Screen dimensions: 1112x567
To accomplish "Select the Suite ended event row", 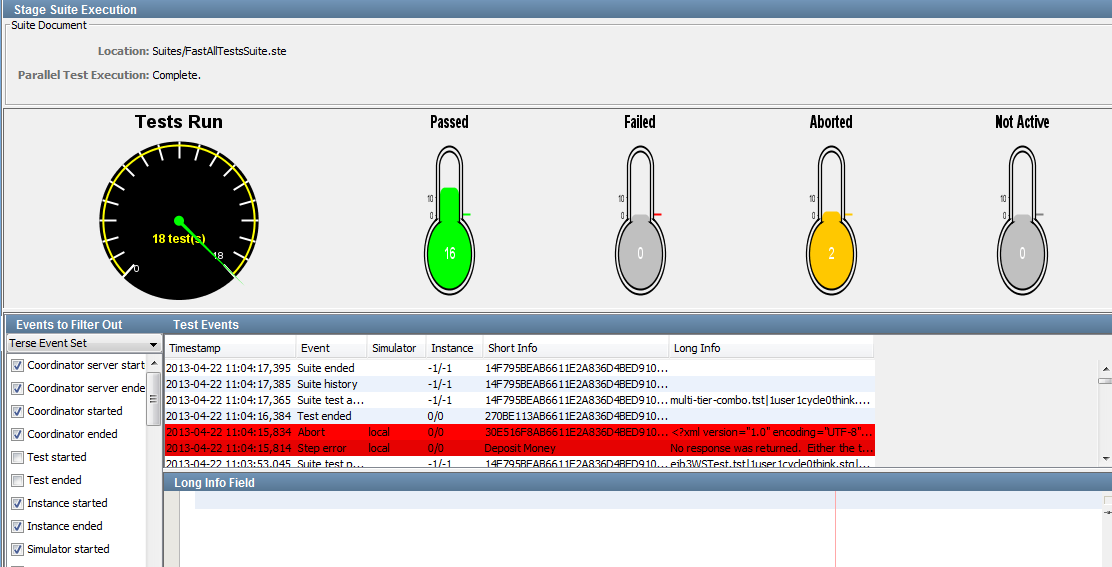I will pos(518,368).
